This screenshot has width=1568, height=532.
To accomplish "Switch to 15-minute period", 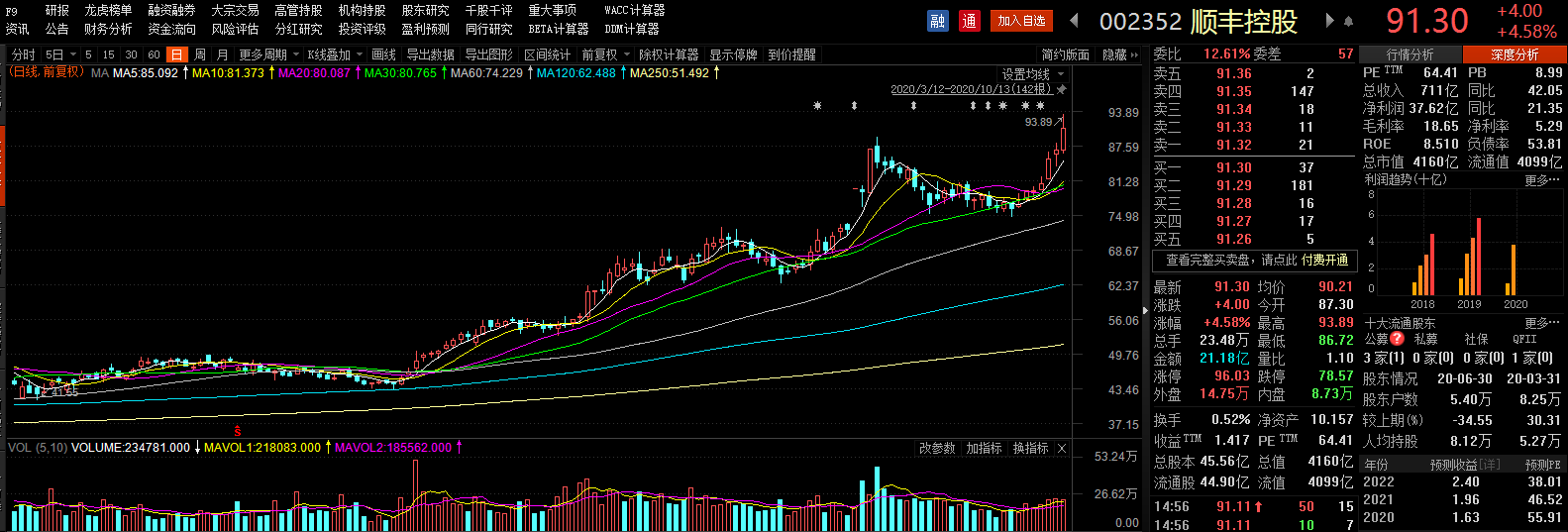I will [x=108, y=54].
